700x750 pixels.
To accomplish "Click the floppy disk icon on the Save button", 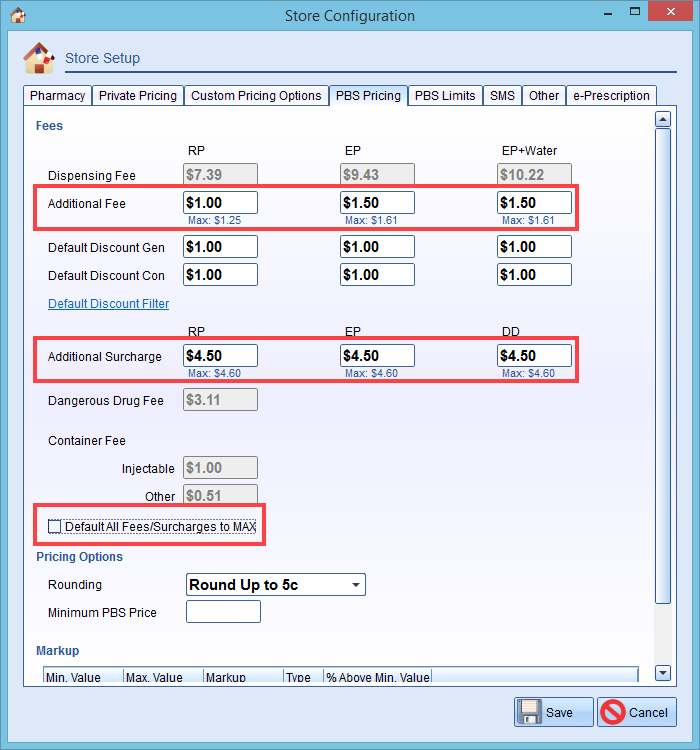I will [x=530, y=712].
